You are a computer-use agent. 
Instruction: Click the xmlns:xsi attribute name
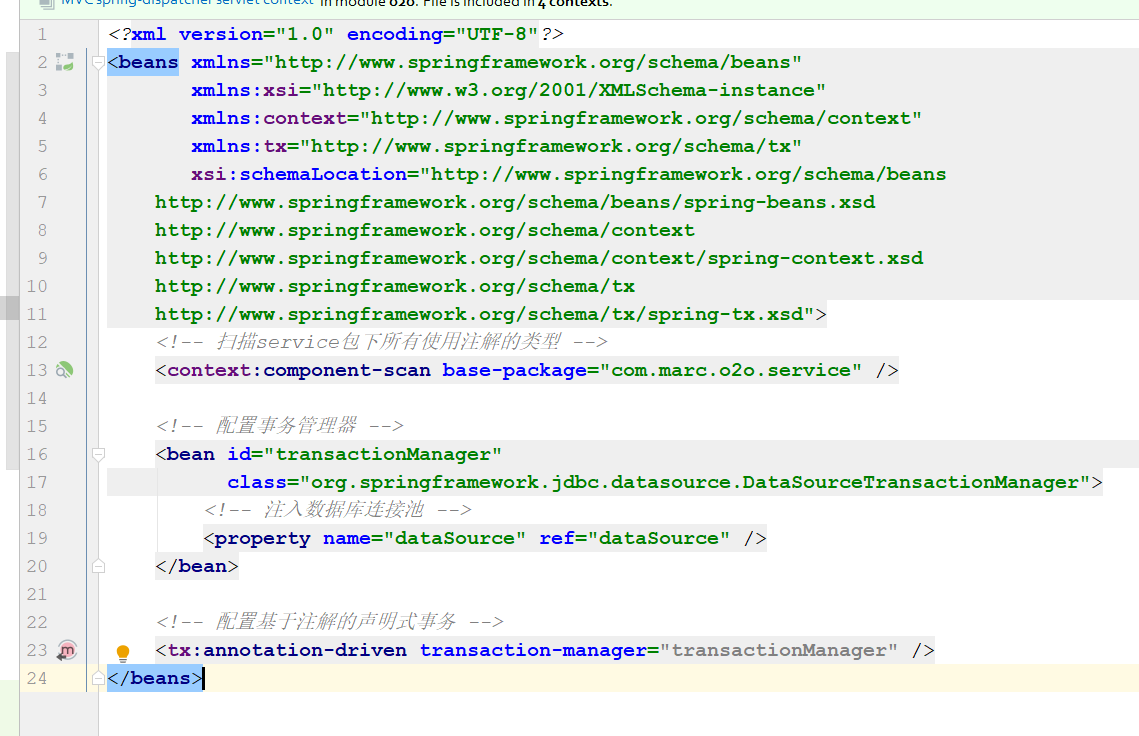[x=245, y=90]
